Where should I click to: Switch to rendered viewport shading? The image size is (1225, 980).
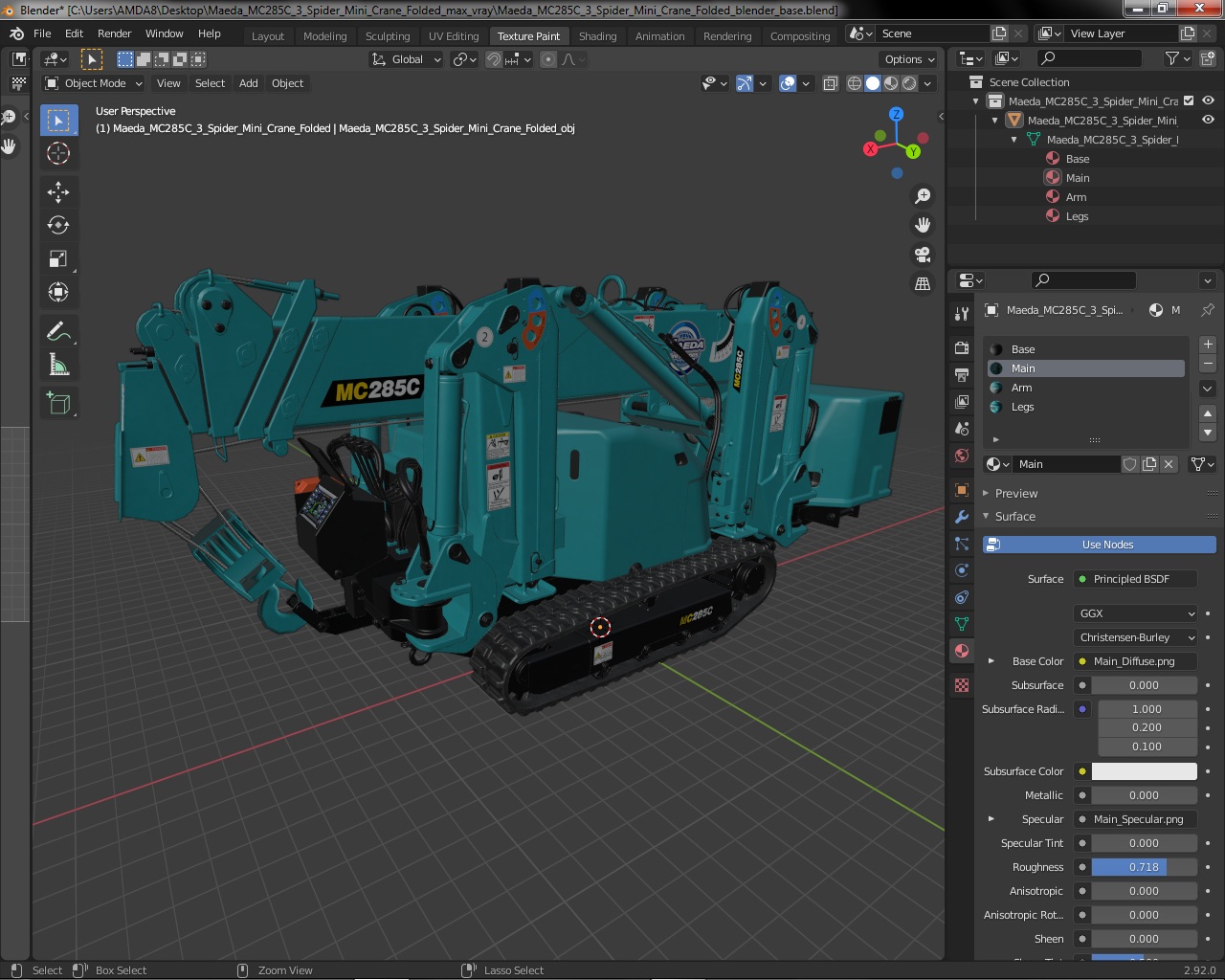(x=909, y=83)
